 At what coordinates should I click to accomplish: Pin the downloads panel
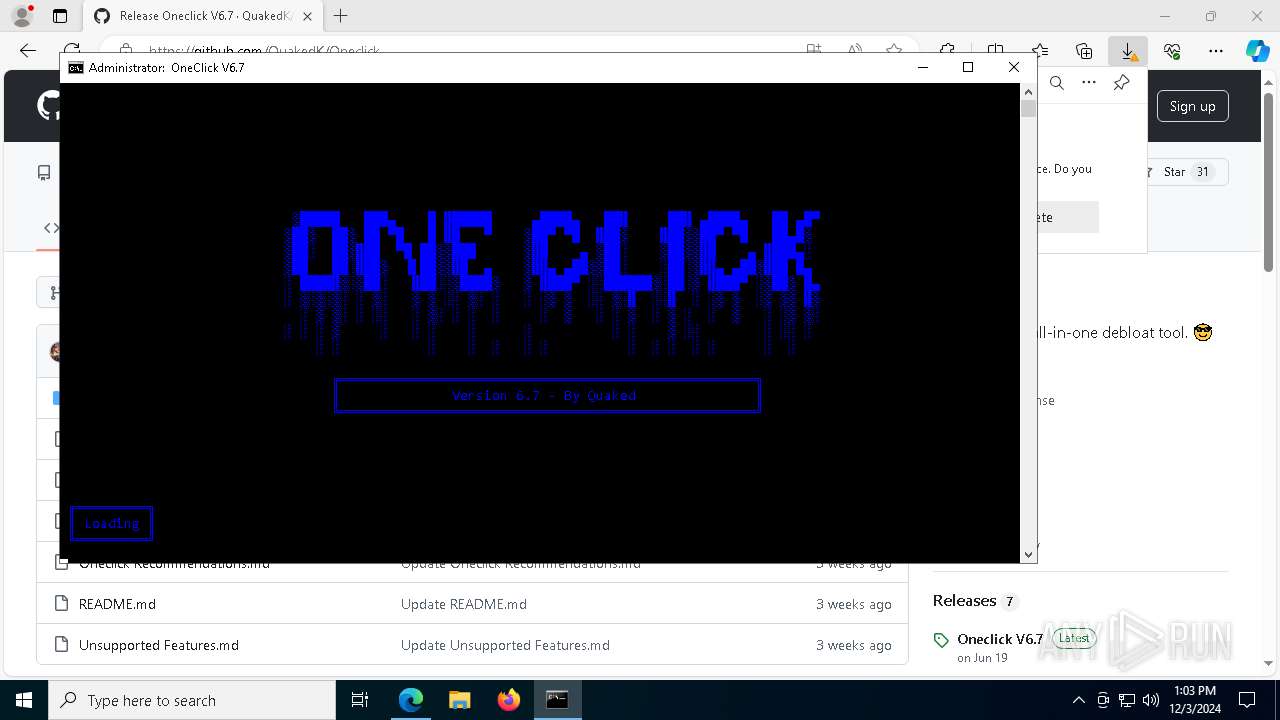click(1122, 83)
